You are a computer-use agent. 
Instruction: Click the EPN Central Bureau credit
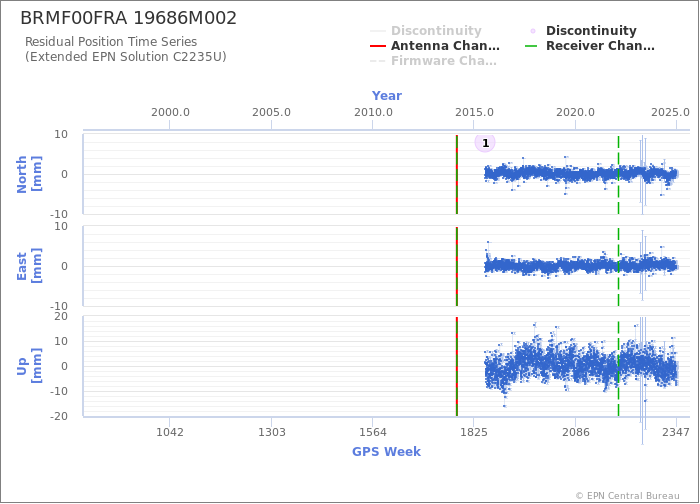click(628, 496)
